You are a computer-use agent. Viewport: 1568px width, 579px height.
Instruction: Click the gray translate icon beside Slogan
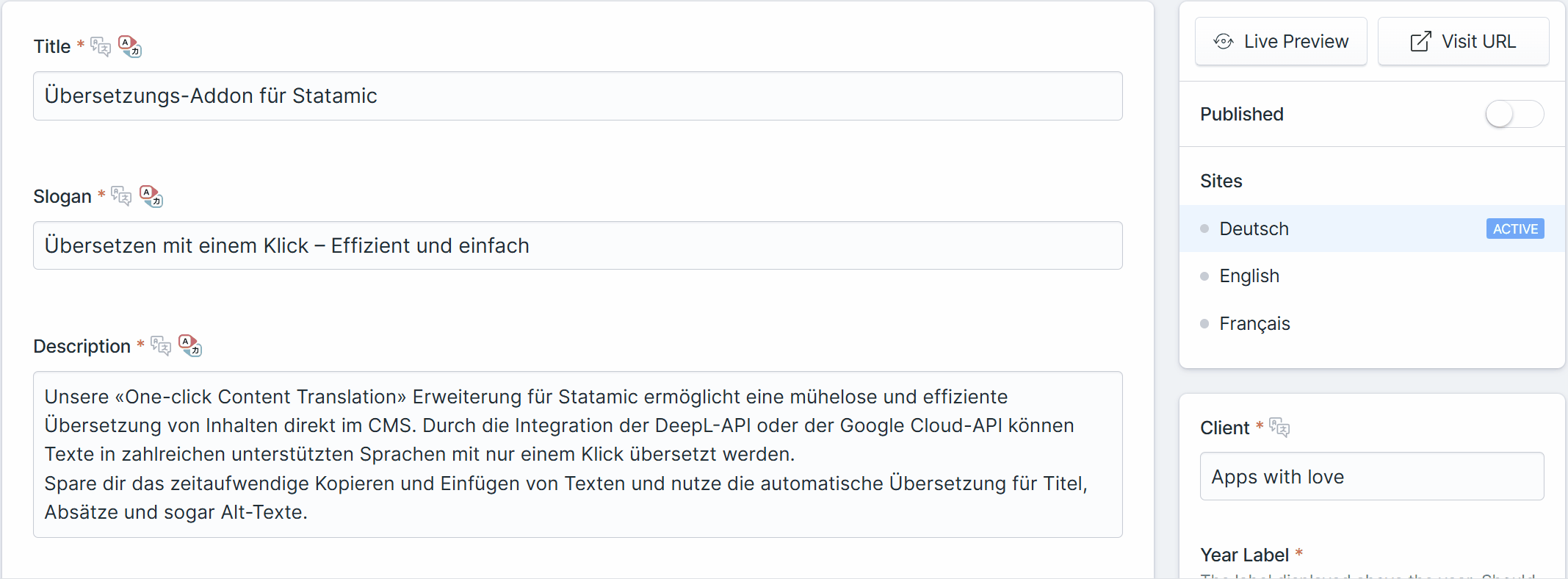(122, 197)
